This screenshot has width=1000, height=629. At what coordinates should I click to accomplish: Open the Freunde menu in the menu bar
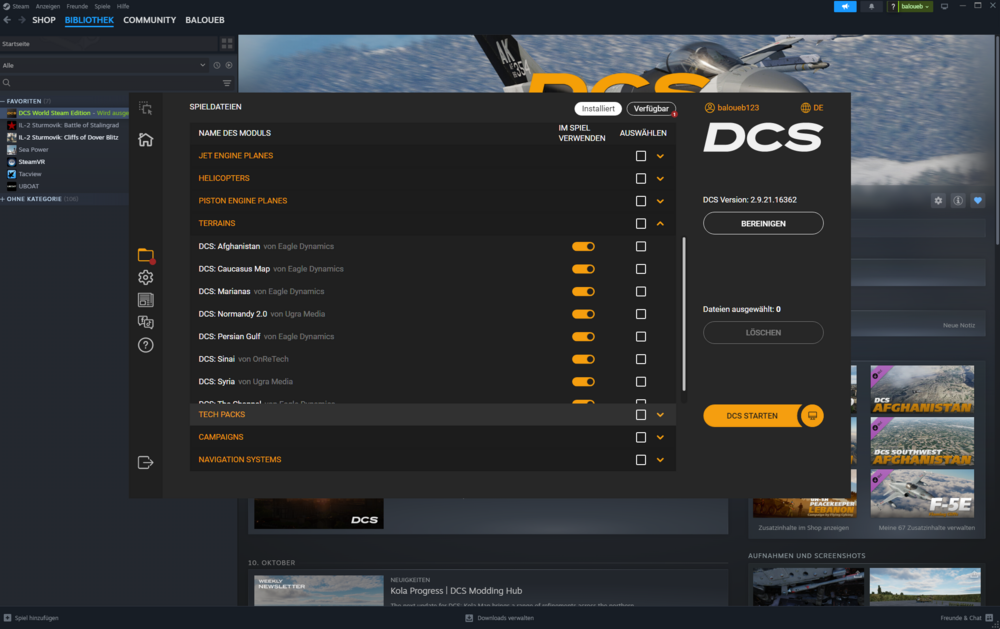coord(77,6)
